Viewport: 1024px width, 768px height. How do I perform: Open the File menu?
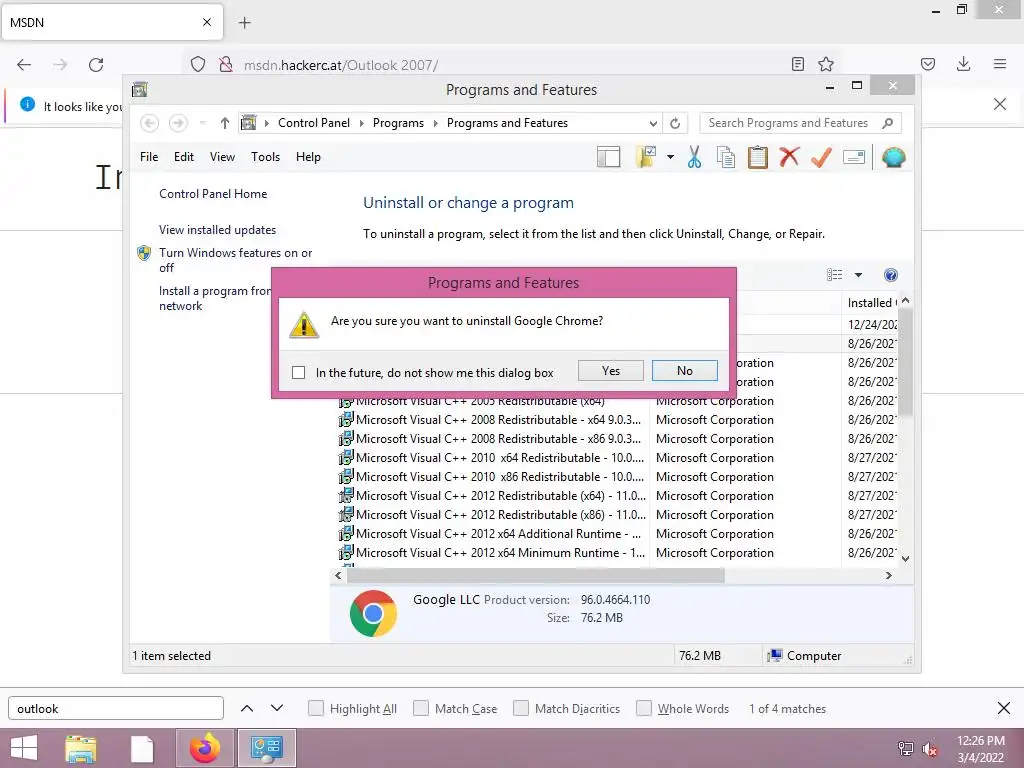point(149,157)
